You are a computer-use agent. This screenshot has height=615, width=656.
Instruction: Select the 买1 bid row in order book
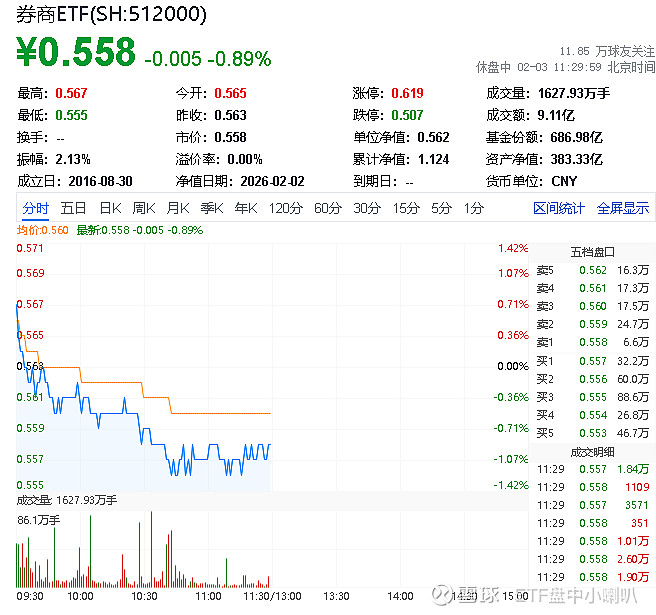click(592, 360)
